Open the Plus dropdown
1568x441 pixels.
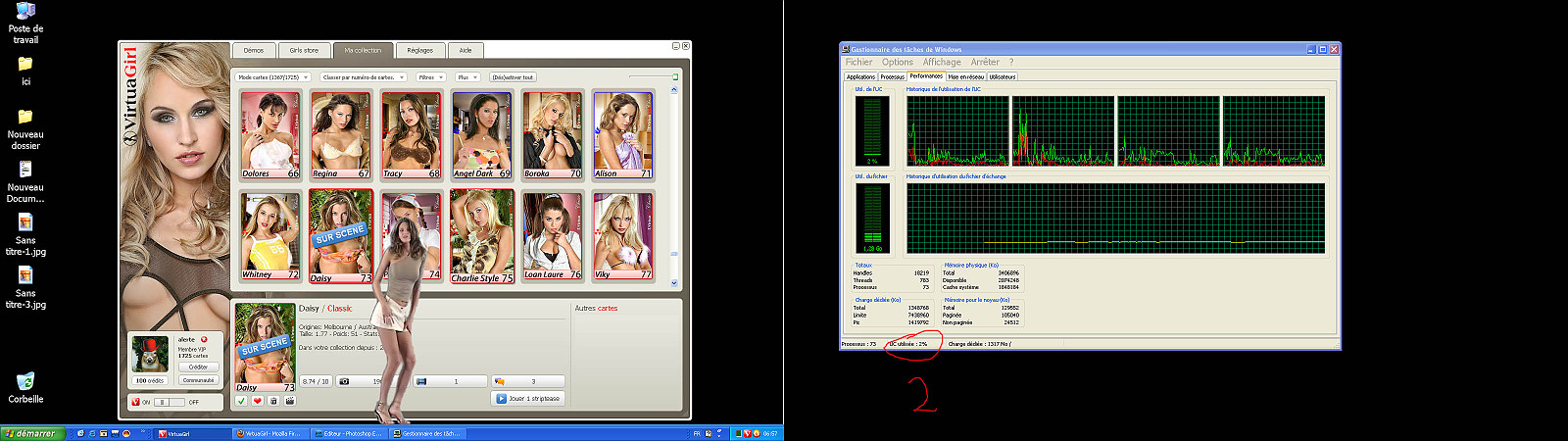pos(467,77)
